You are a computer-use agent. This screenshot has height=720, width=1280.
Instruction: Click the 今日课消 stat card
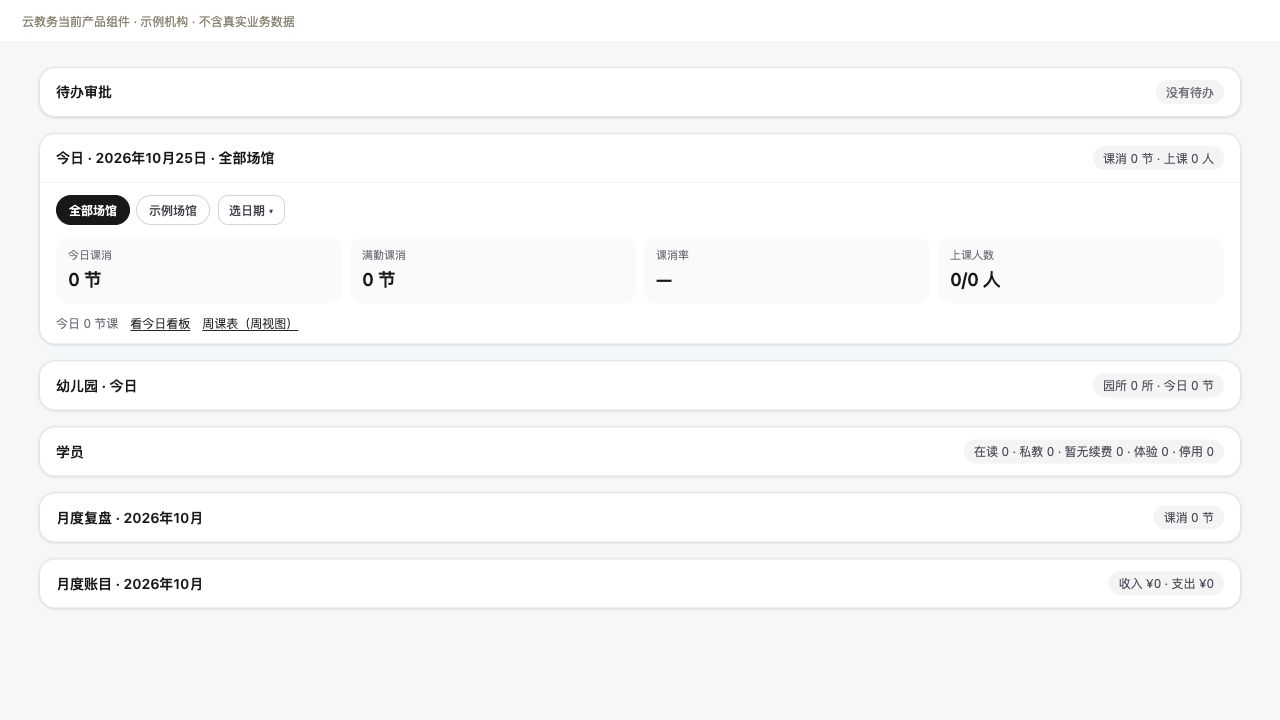tap(199, 270)
